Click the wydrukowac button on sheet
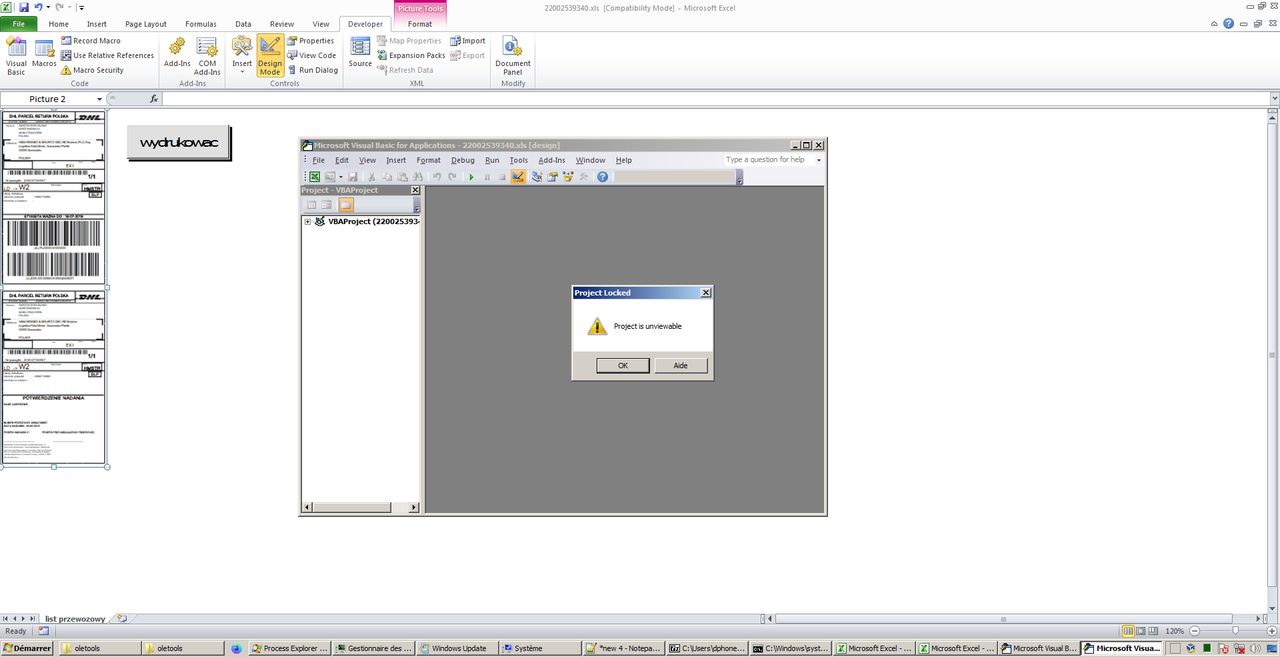This screenshot has height=657, width=1280. coord(179,143)
